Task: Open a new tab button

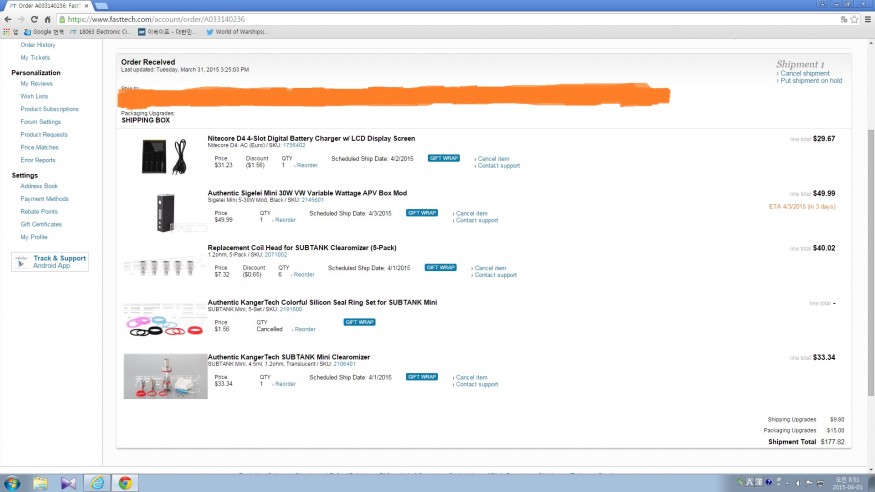Action: pos(101,6)
